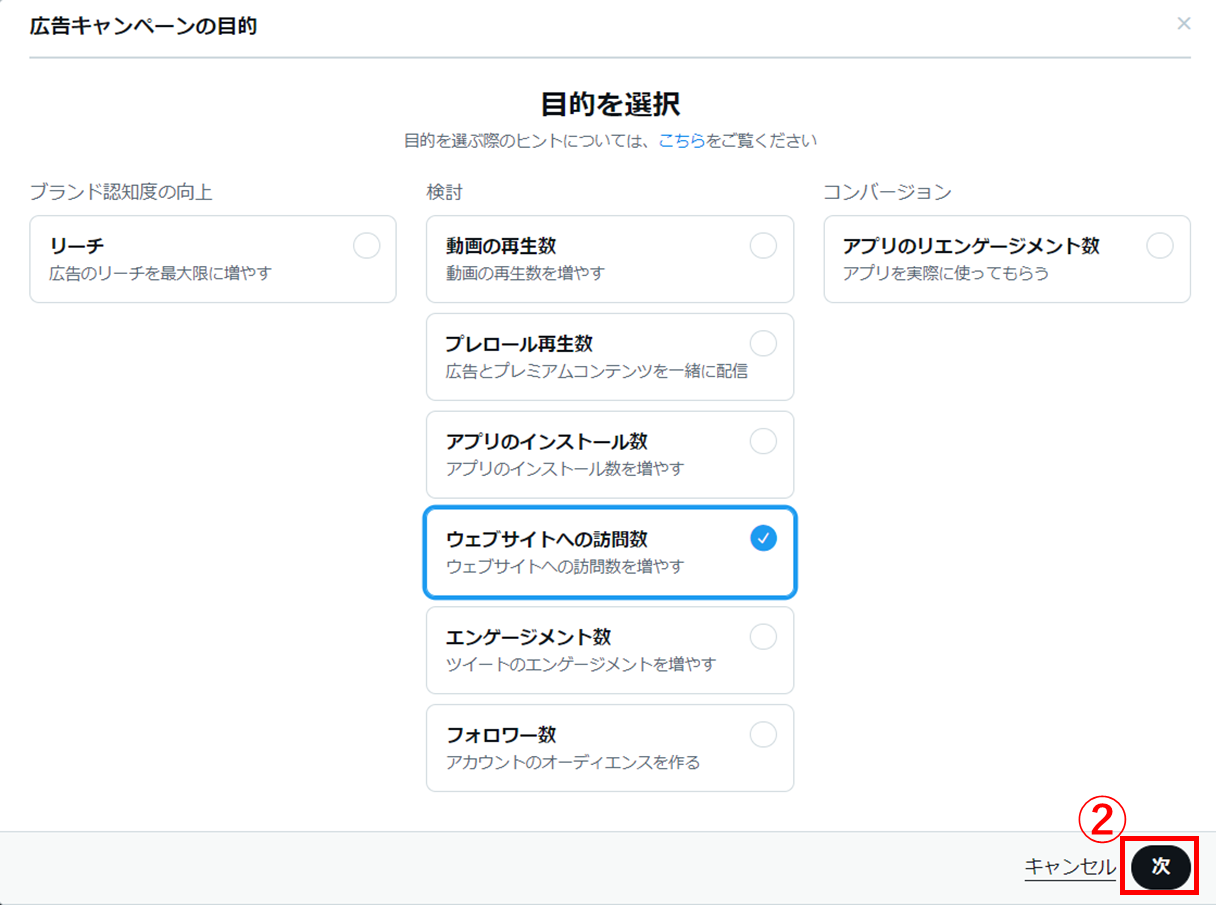The height and width of the screenshot is (905, 1216).
Task: Select the フォロワー数 radio circle
Action: pos(763,735)
